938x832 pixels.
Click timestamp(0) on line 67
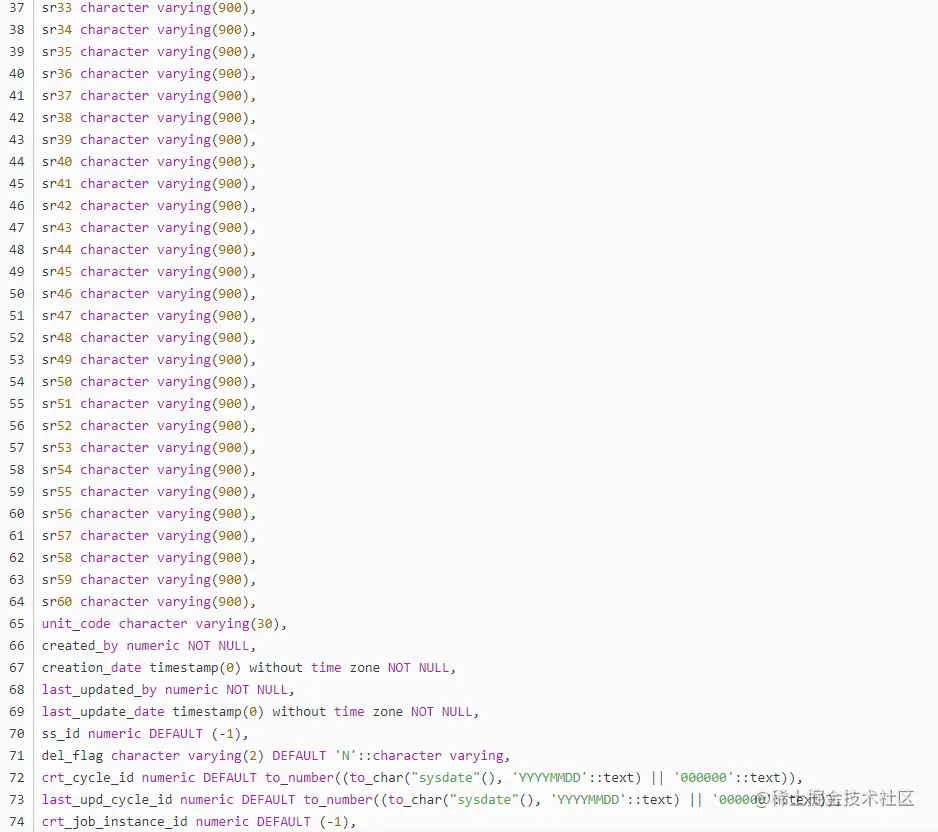[195, 668]
